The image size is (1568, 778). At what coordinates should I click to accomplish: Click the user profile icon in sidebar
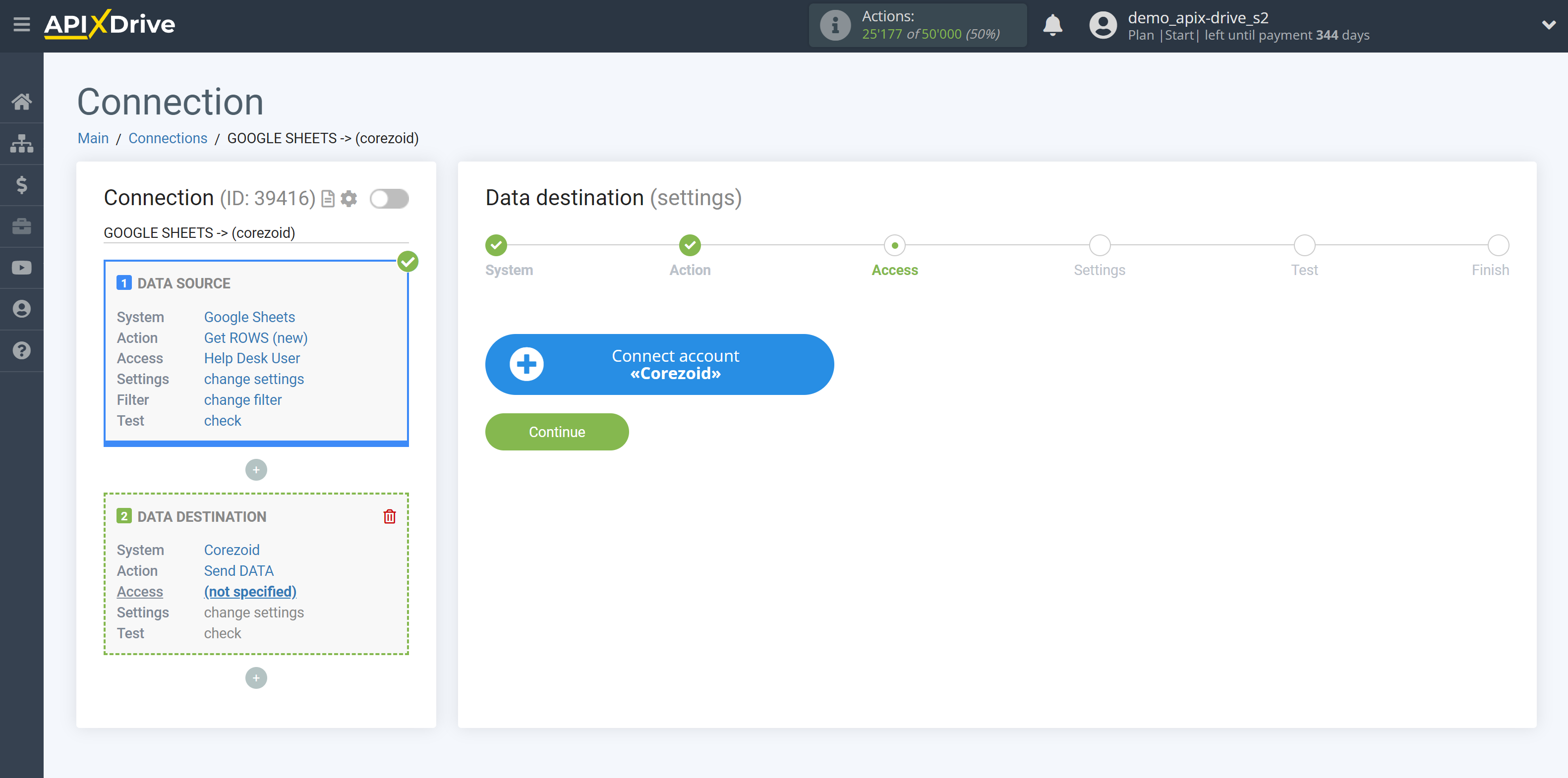tap(22, 308)
